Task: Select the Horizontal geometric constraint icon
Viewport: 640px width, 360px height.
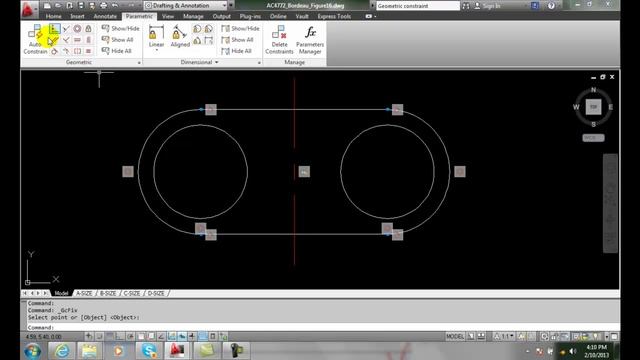Action: [77, 40]
